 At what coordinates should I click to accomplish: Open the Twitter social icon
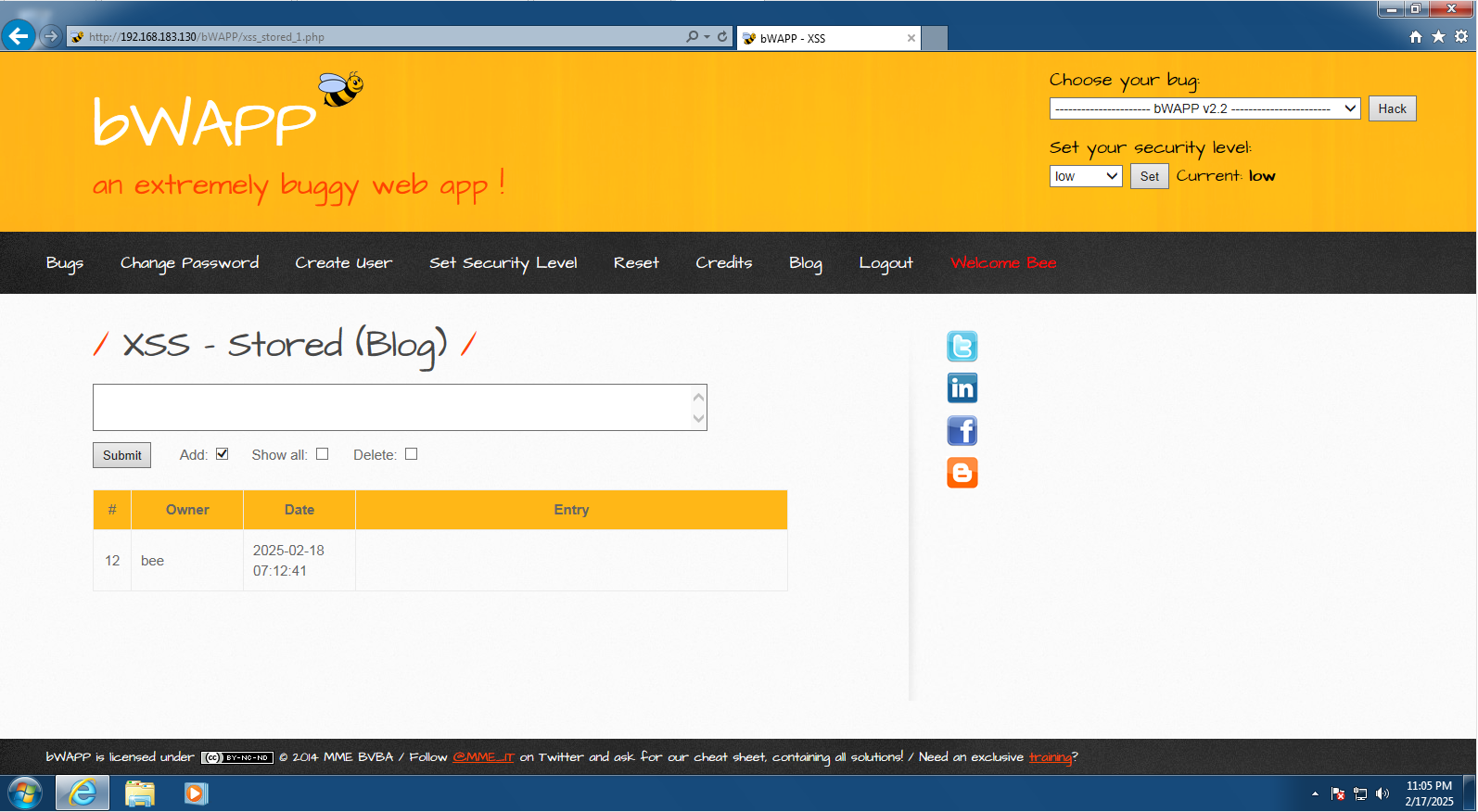click(962, 346)
